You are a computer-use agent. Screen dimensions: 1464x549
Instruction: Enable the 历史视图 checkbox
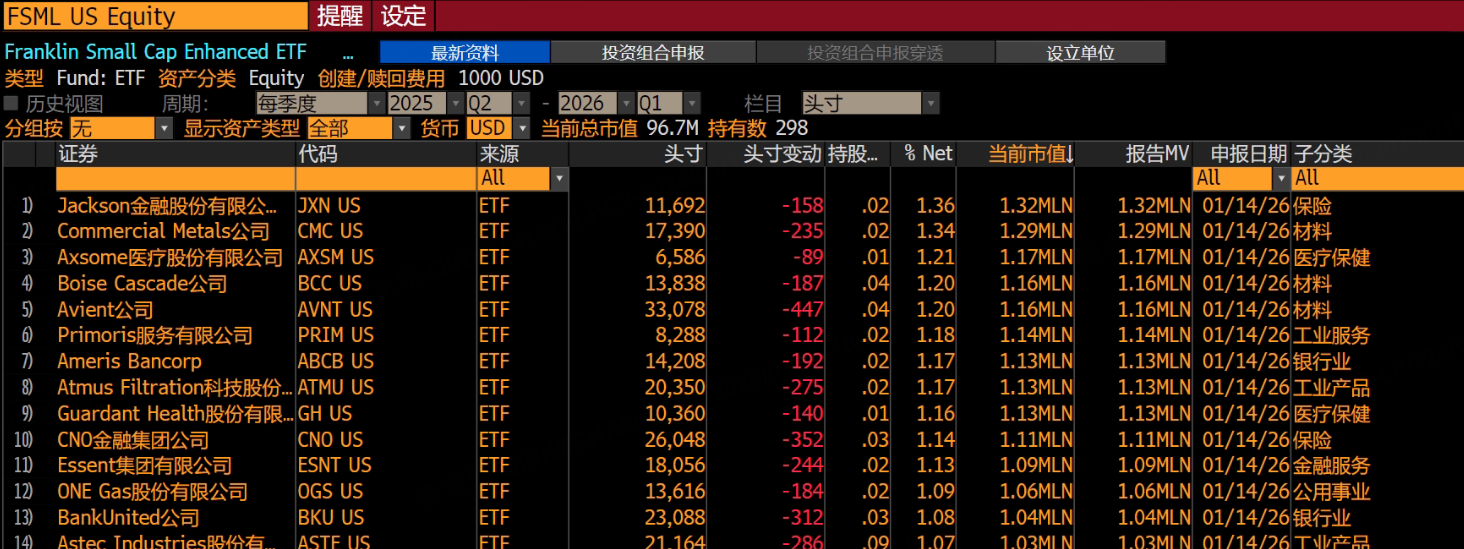pos(11,103)
